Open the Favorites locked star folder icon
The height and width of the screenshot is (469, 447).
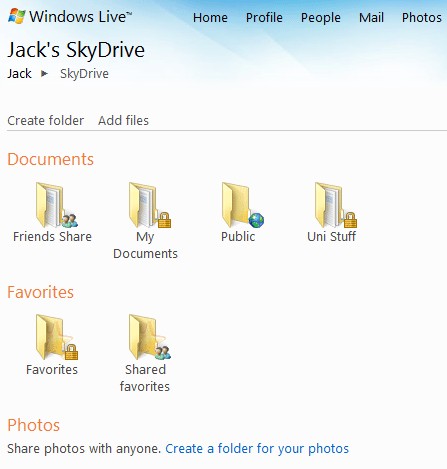click(x=57, y=337)
